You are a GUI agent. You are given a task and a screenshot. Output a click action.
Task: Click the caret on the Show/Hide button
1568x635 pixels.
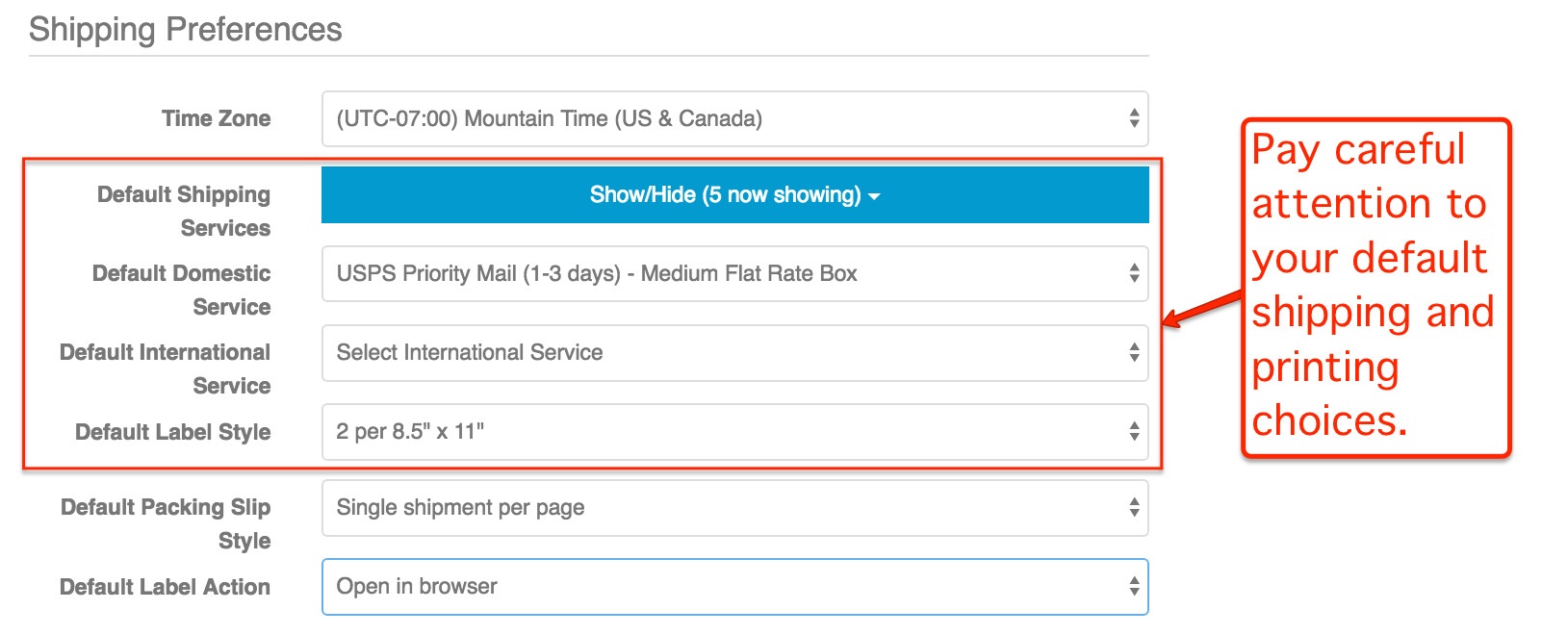coord(874,196)
